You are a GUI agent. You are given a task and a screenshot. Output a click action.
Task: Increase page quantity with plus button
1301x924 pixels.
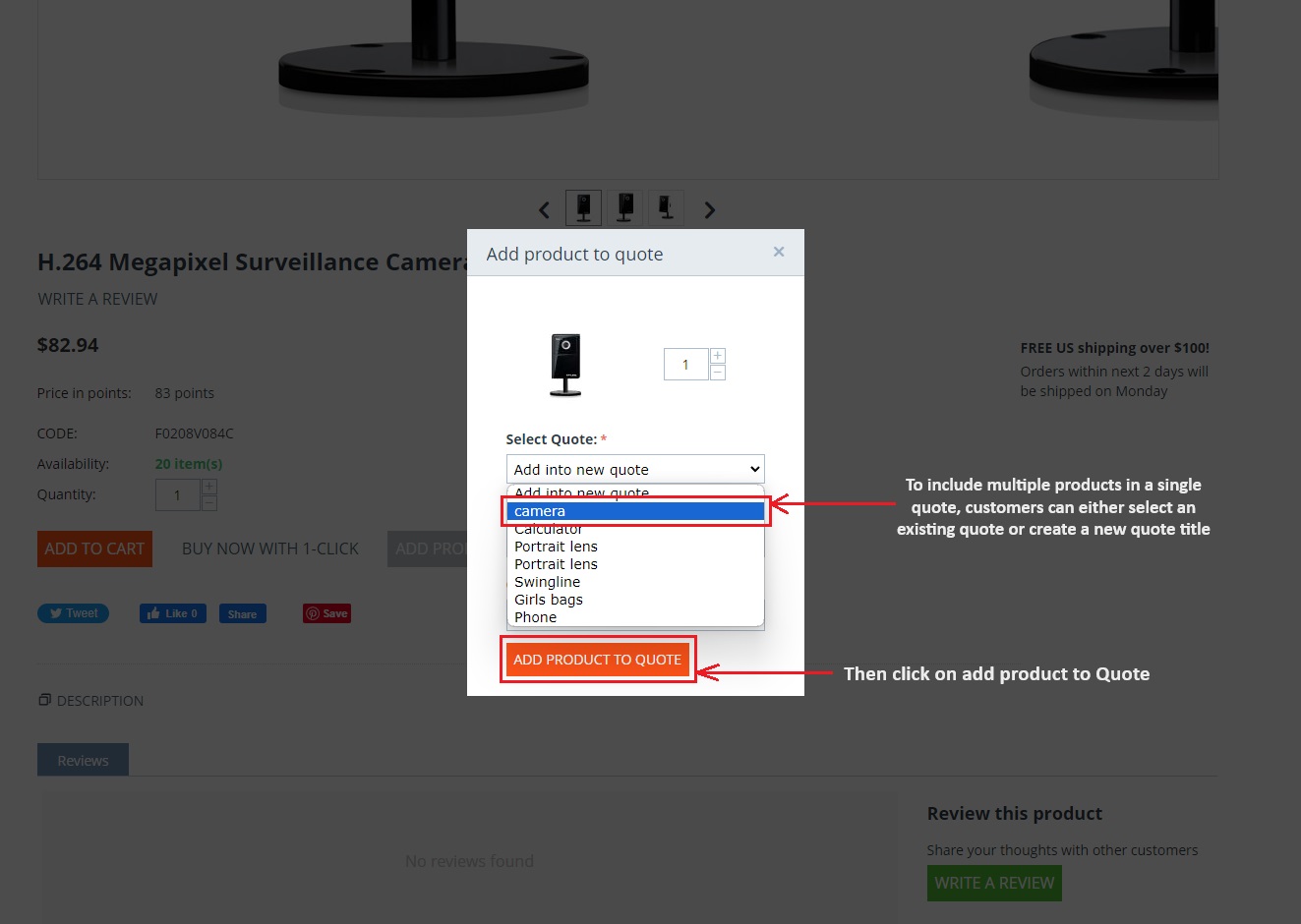(x=208, y=487)
